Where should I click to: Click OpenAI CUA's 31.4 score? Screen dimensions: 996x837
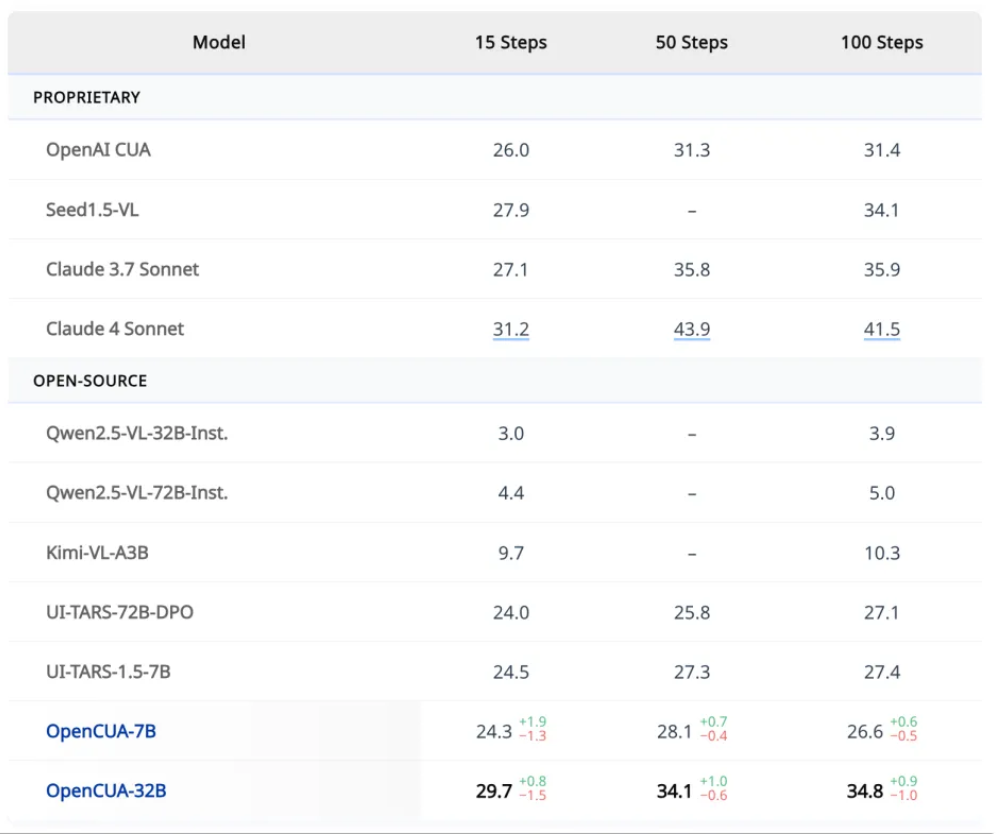point(882,150)
